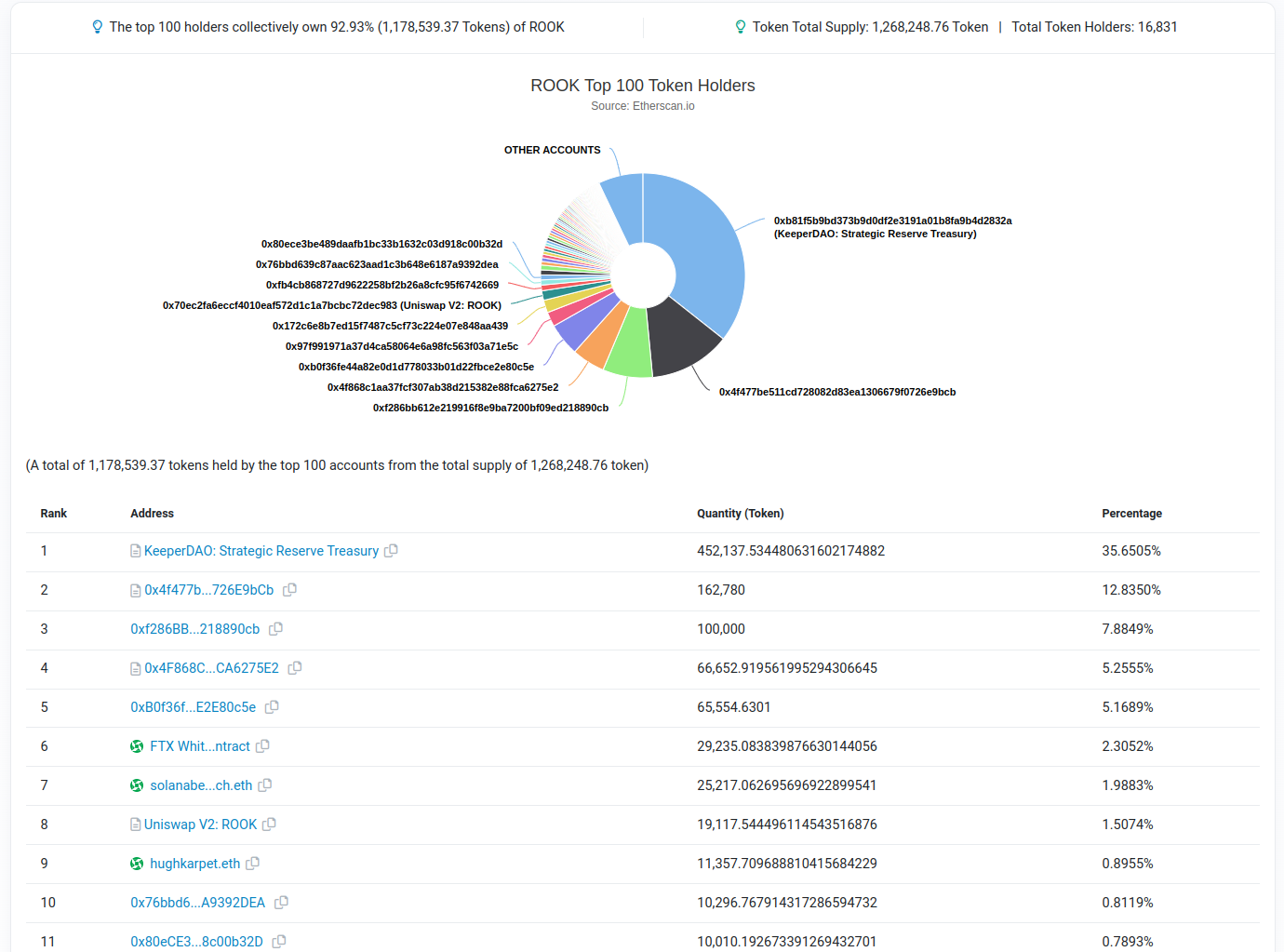This screenshot has width=1284, height=952.
Task: Open address link 0xB0f36f...E2E80c5e
Action: point(194,707)
